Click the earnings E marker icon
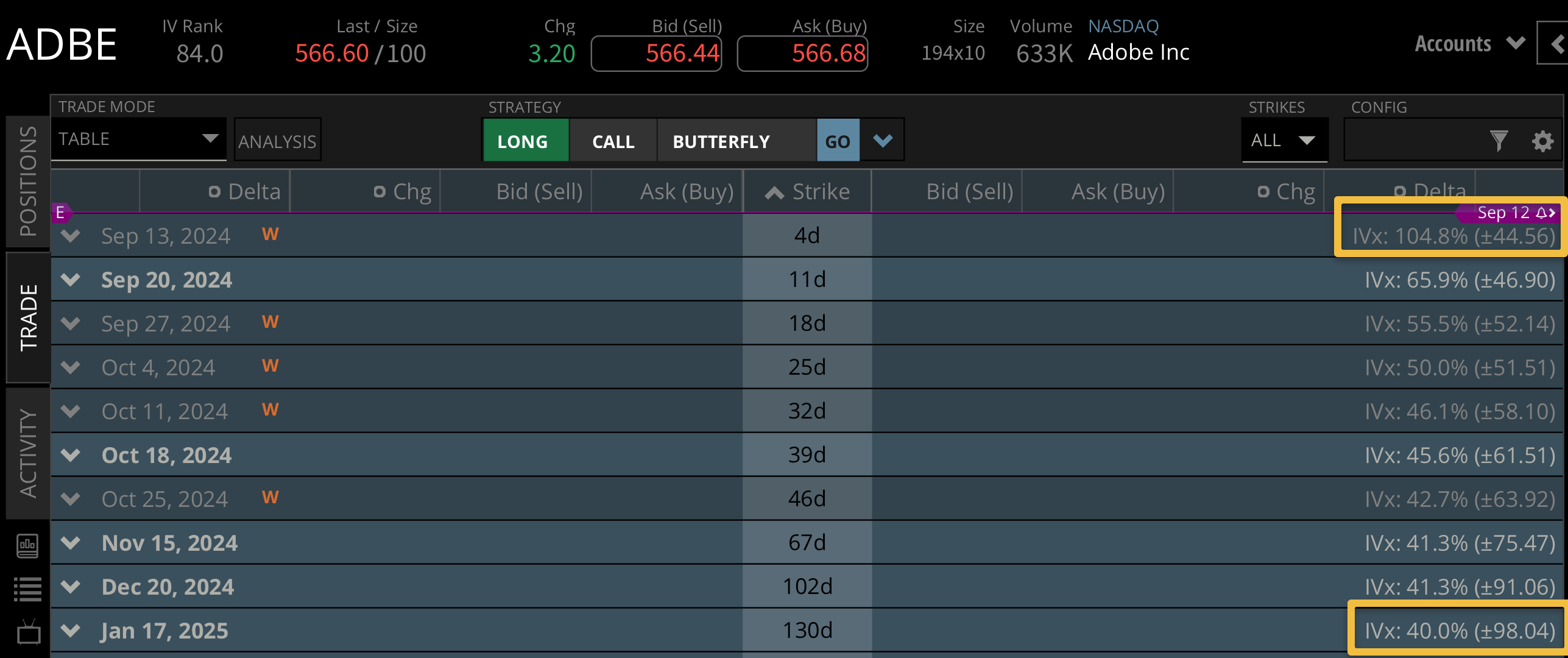Screen dimensions: 1568x658 (x=60, y=213)
